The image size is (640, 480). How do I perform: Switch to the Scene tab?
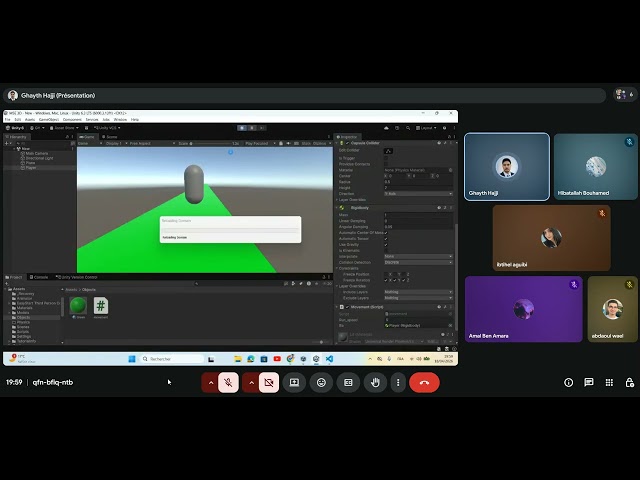tap(109, 137)
